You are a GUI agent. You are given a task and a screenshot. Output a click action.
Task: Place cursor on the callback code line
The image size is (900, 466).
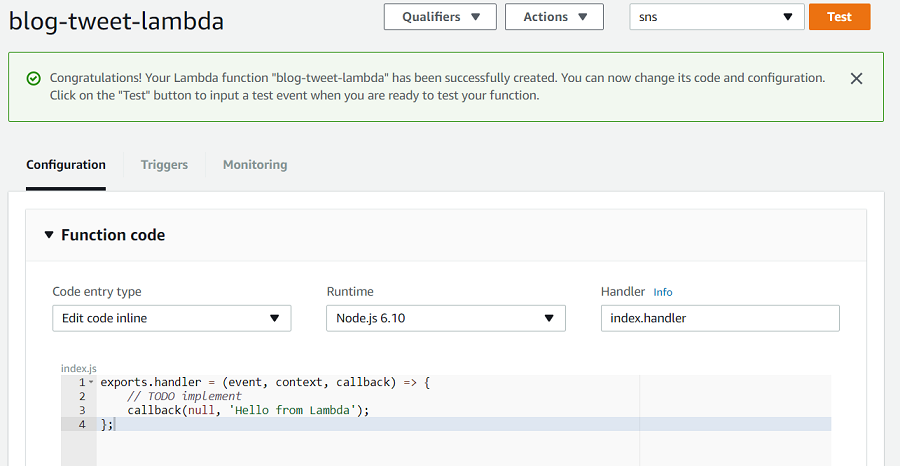(248, 410)
